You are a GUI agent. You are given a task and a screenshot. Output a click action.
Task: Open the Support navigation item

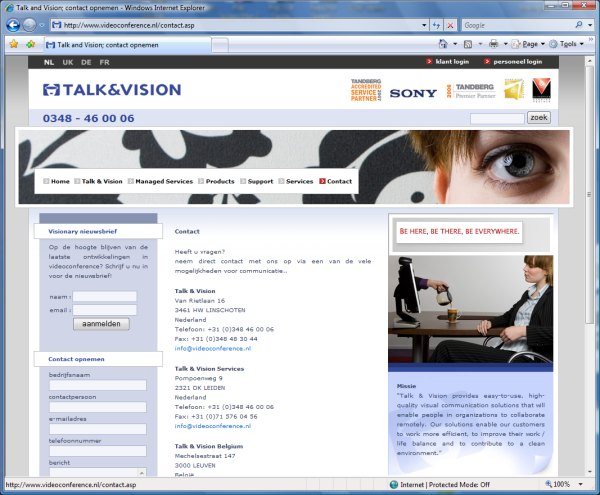[257, 181]
